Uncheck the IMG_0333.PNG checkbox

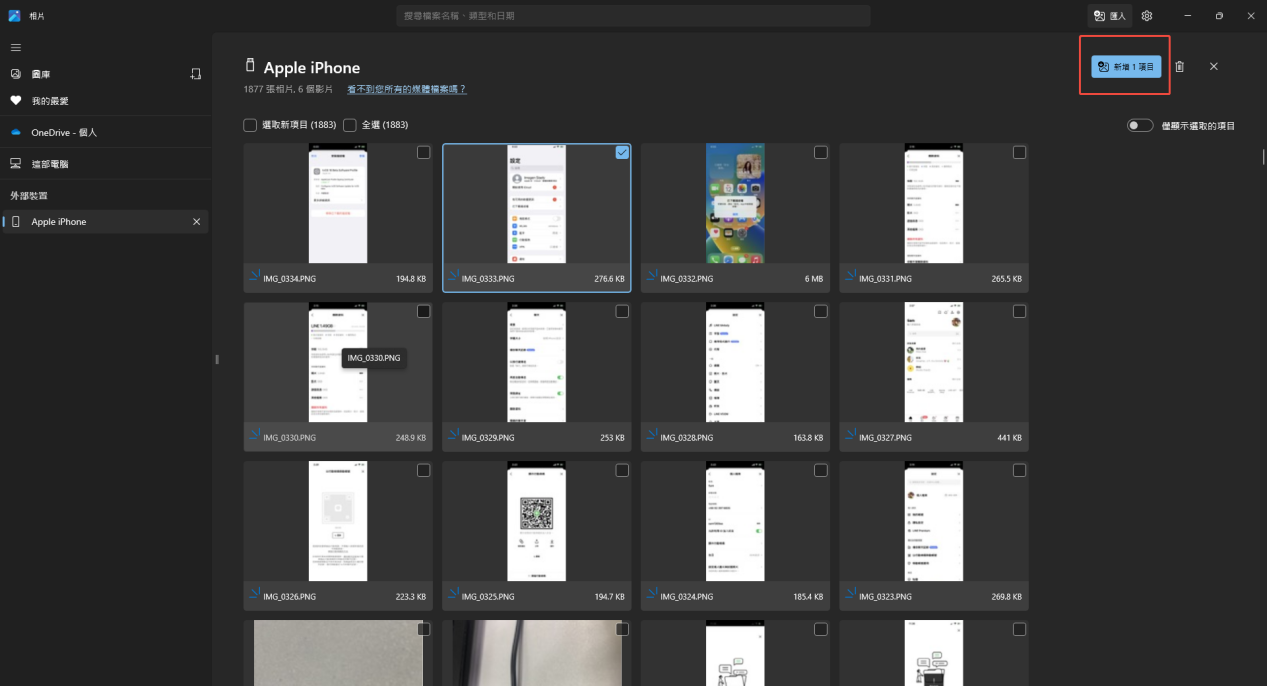(x=622, y=152)
